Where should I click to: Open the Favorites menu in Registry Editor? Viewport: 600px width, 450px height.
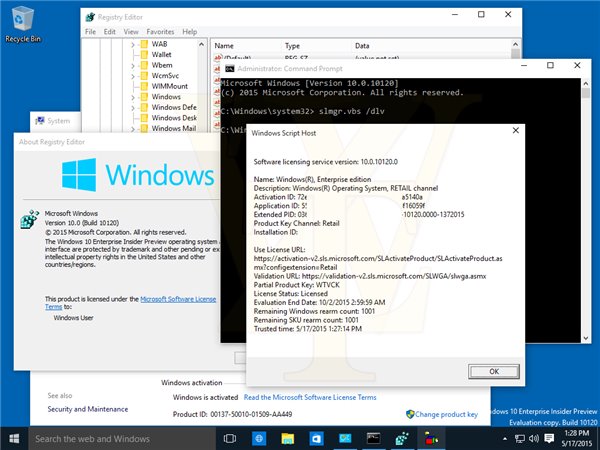click(159, 31)
